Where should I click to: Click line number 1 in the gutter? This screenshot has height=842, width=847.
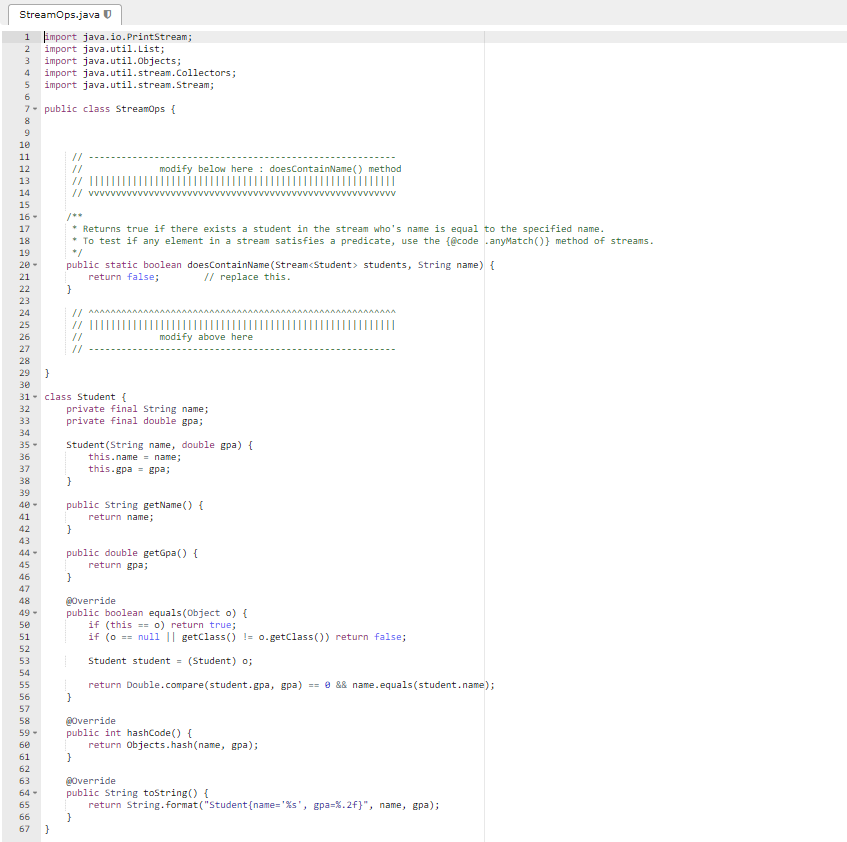coord(26,37)
